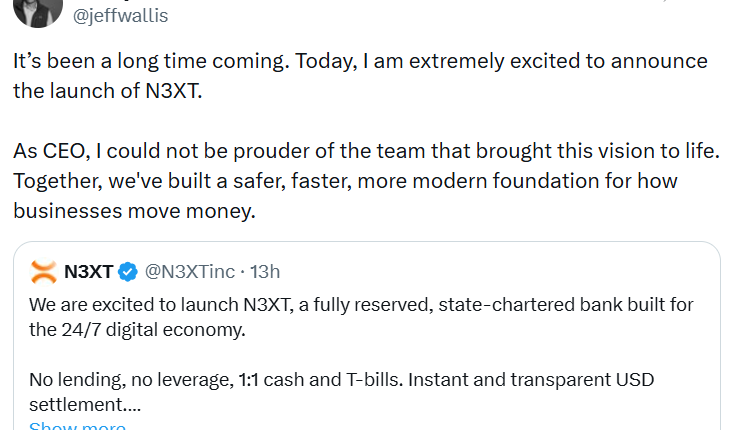Open the @N3XTinc handle in quoted post
This screenshot has height=430, width=733.
[x=192, y=271]
